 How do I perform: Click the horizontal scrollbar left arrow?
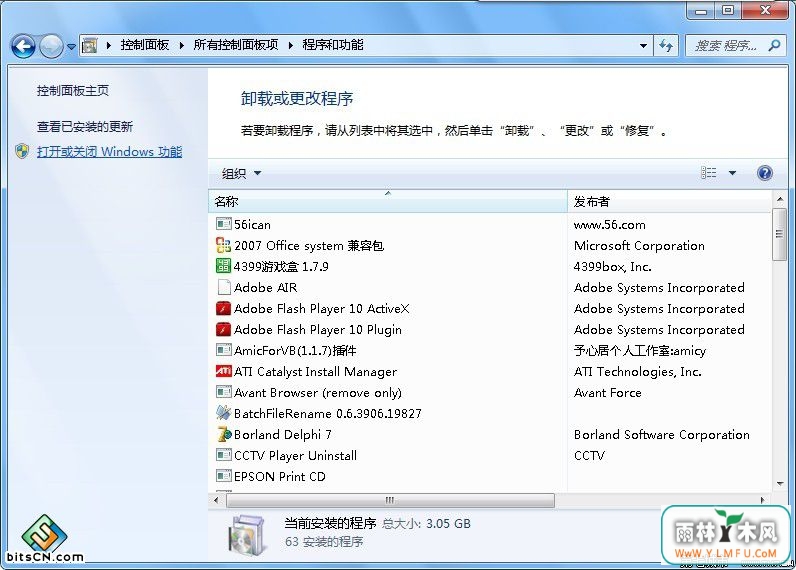[217, 500]
